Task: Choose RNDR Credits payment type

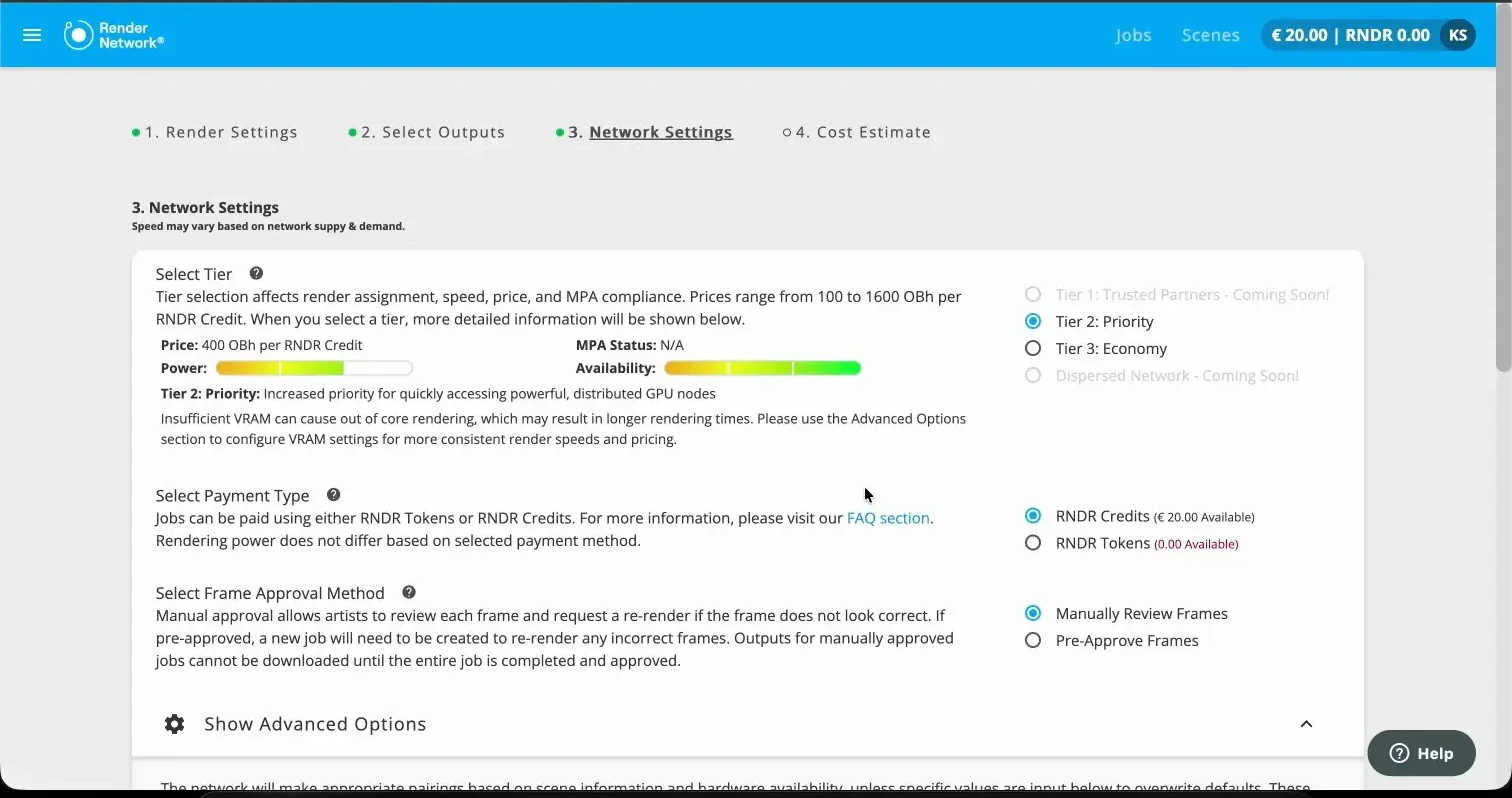Action: click(1033, 516)
